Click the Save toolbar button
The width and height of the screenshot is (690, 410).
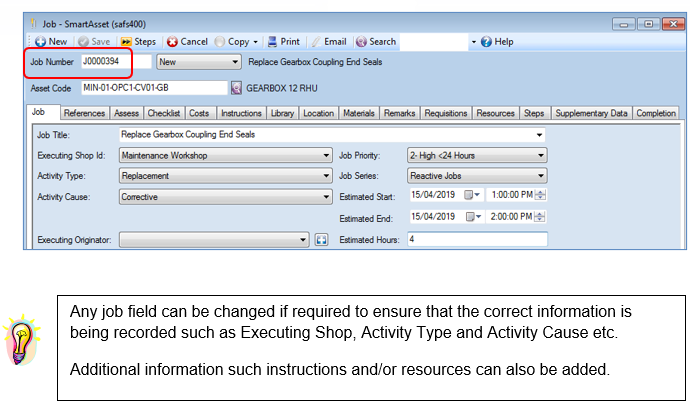tap(94, 42)
